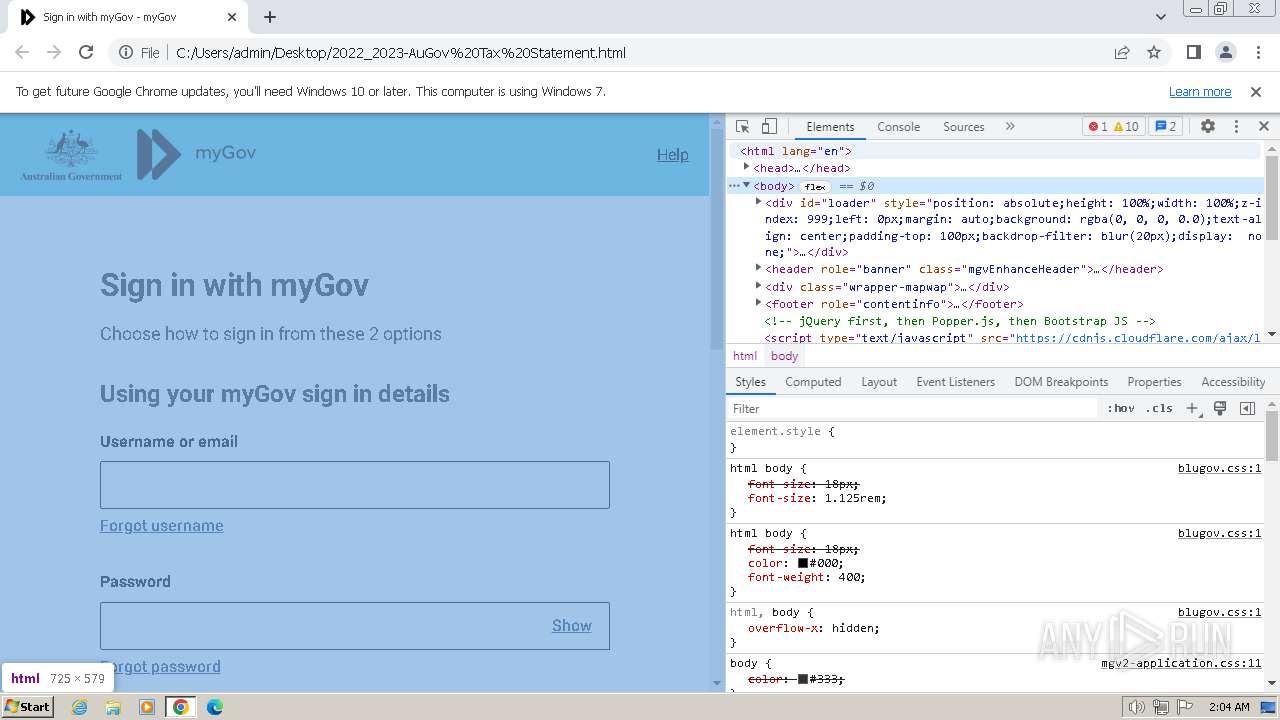Open the Chrome main menu

pos(1257,53)
